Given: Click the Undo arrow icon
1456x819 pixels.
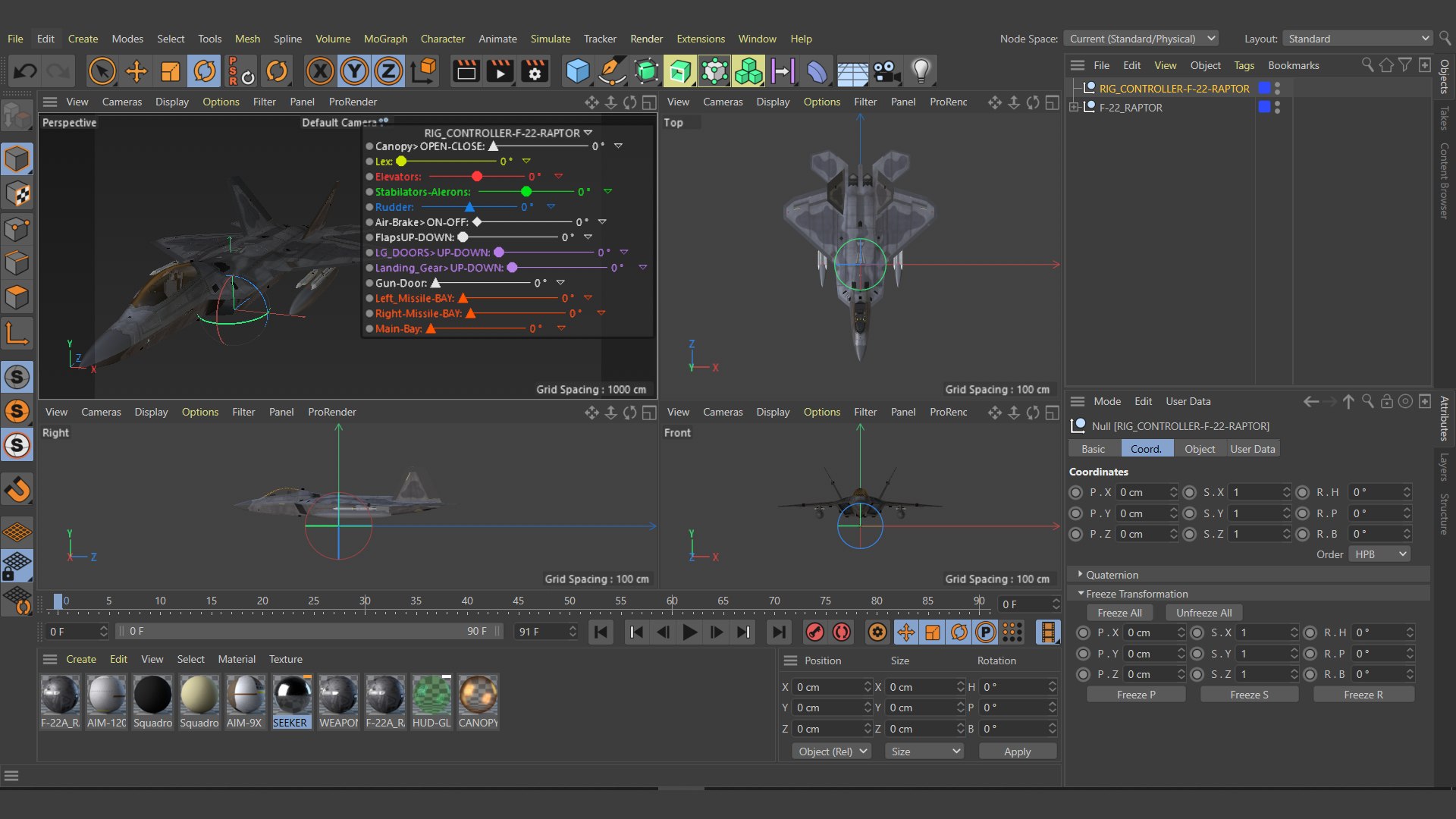Looking at the screenshot, I should coord(25,72).
